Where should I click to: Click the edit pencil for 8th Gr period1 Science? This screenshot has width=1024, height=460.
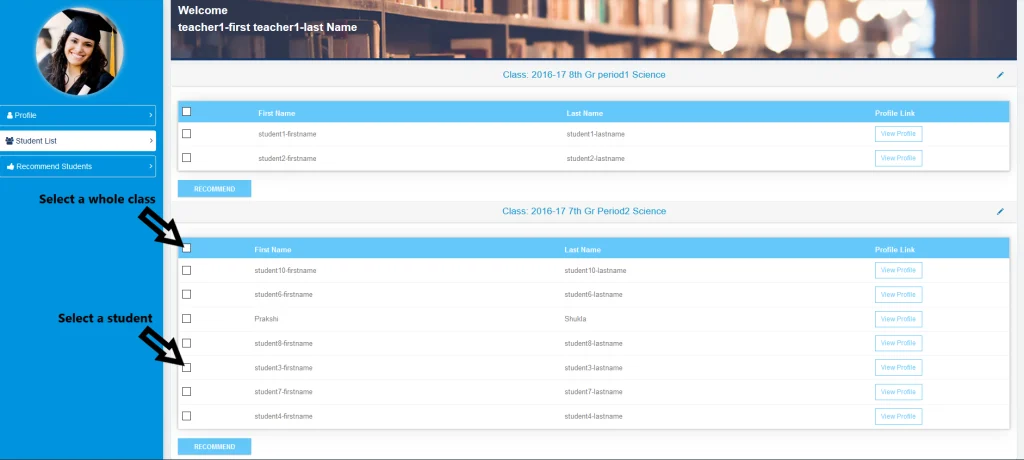coord(999,75)
